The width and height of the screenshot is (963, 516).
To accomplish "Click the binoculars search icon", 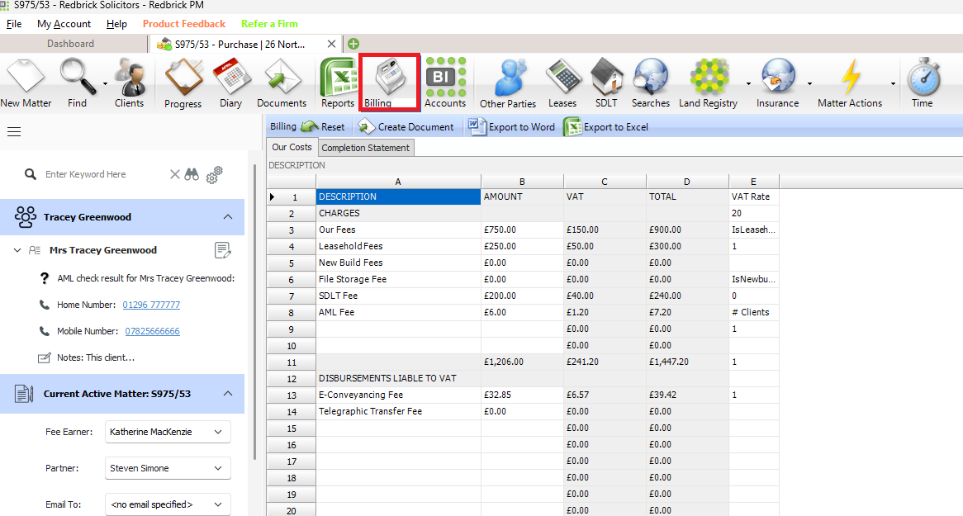I will 192,174.
